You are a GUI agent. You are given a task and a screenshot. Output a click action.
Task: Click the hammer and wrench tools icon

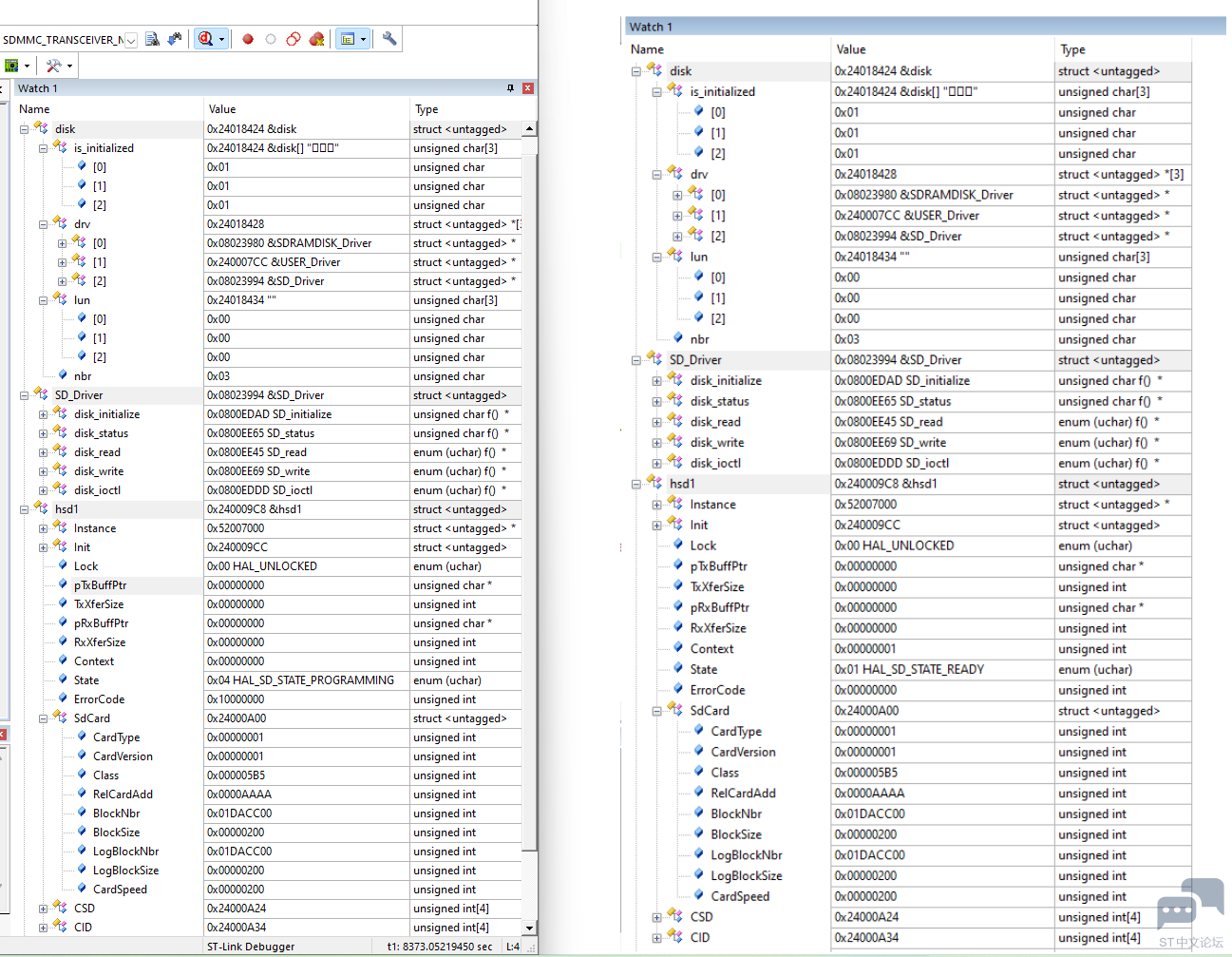tap(53, 66)
